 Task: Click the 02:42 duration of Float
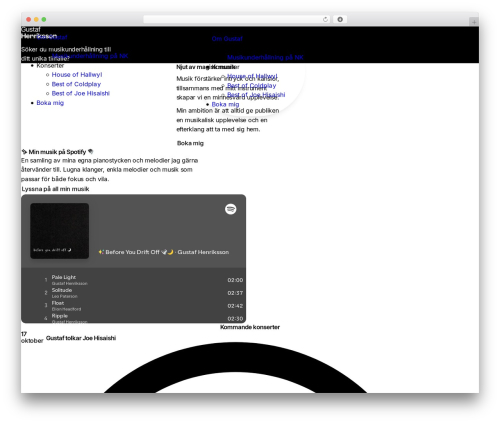tap(235, 306)
